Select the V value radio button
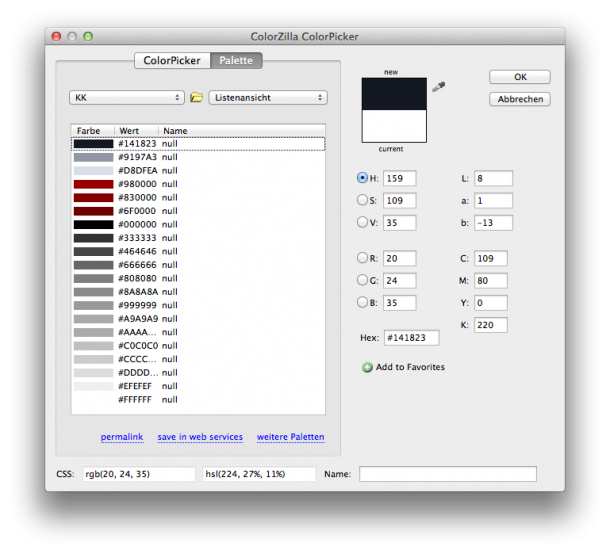The height and width of the screenshot is (554, 610). 362,222
